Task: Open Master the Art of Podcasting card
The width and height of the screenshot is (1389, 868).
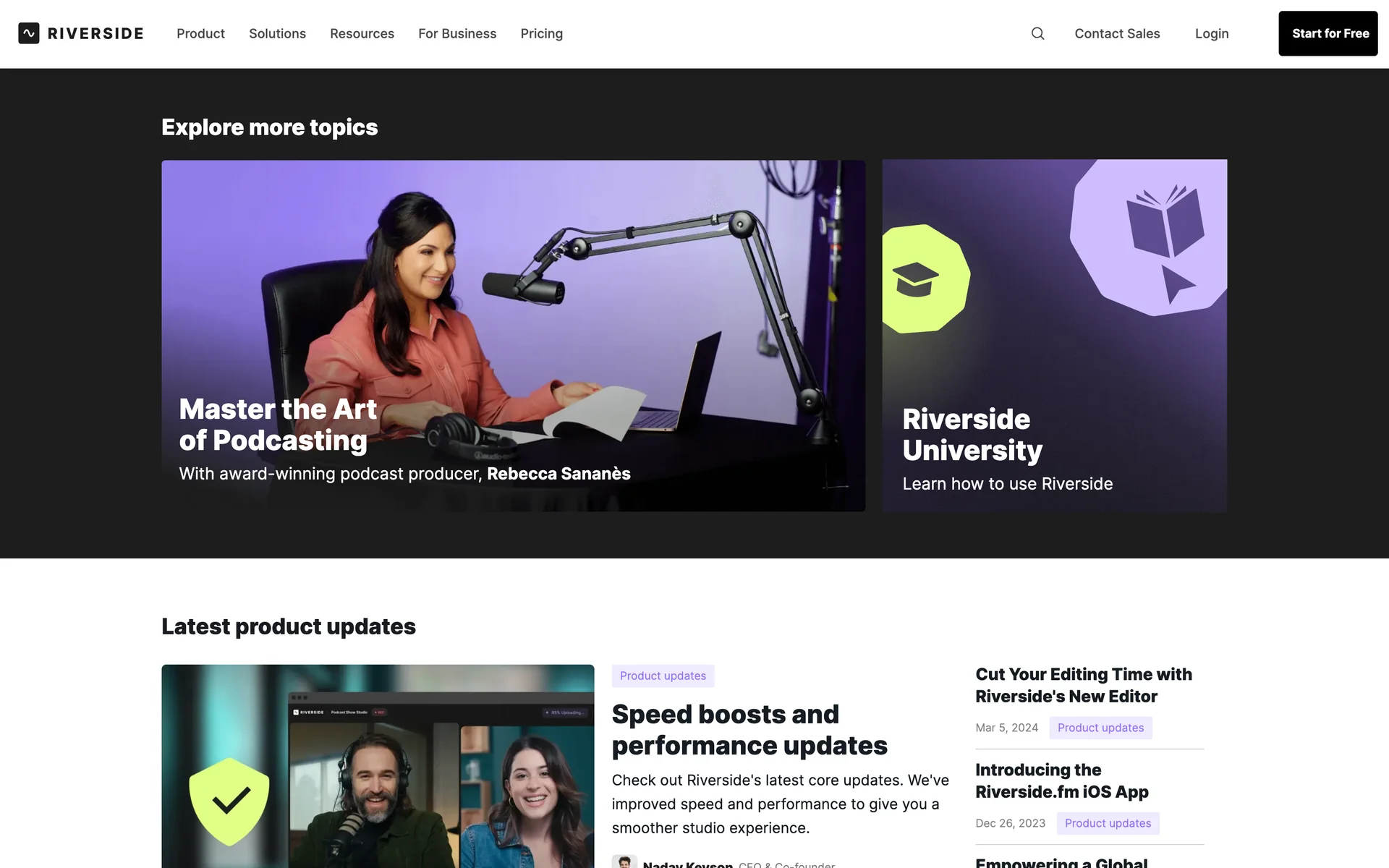Action: pos(513,336)
